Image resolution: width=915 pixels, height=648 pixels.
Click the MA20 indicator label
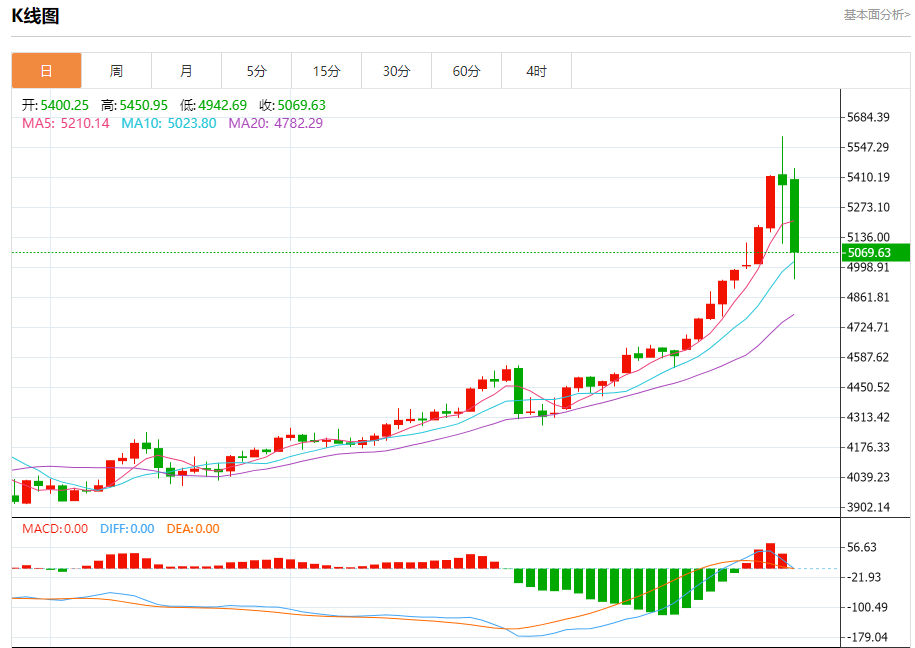pos(275,123)
